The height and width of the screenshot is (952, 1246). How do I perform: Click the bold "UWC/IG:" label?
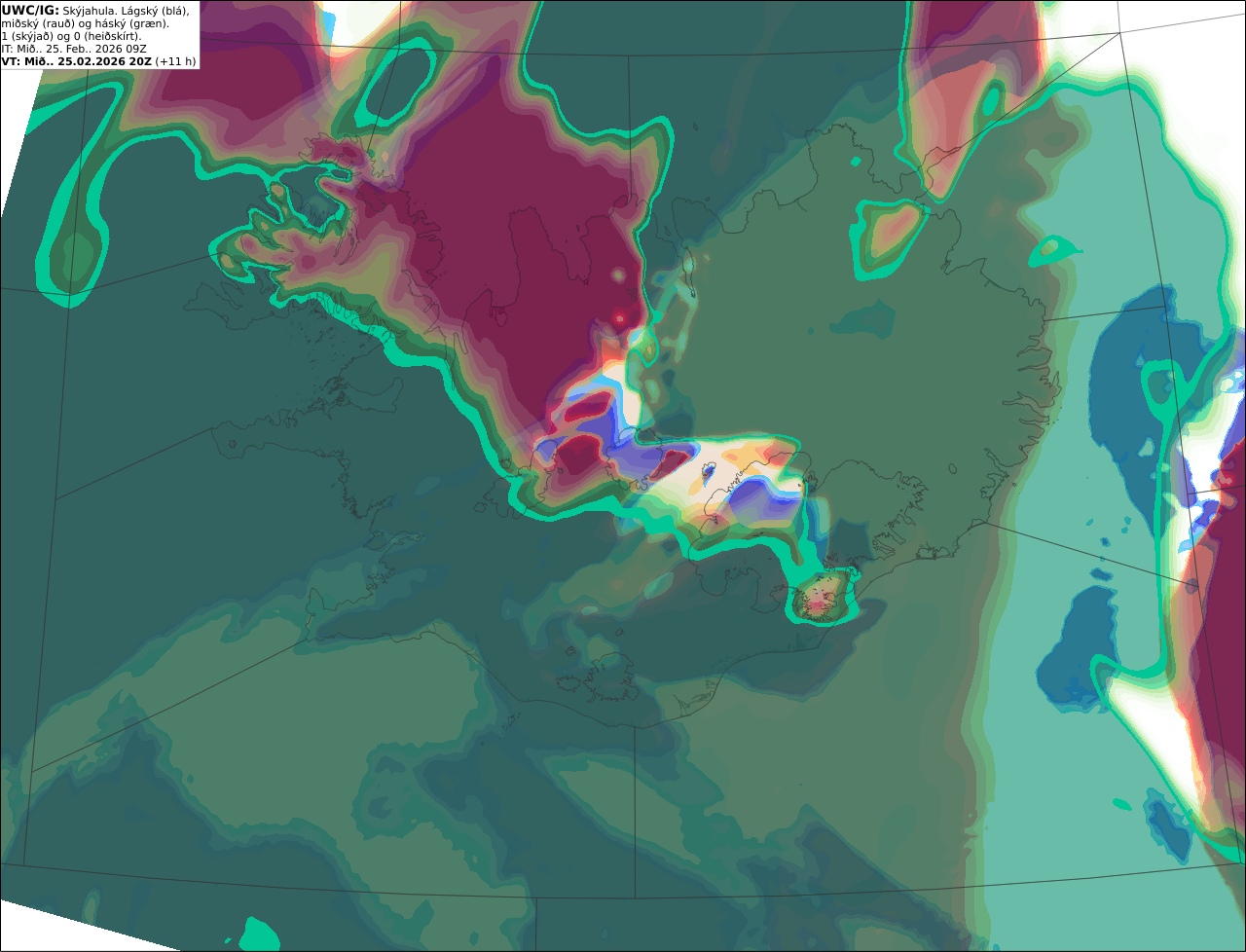pyautogui.click(x=30, y=11)
